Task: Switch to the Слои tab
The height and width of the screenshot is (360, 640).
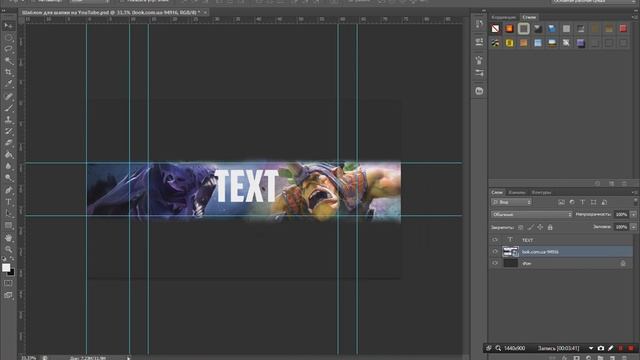Action: pos(497,192)
